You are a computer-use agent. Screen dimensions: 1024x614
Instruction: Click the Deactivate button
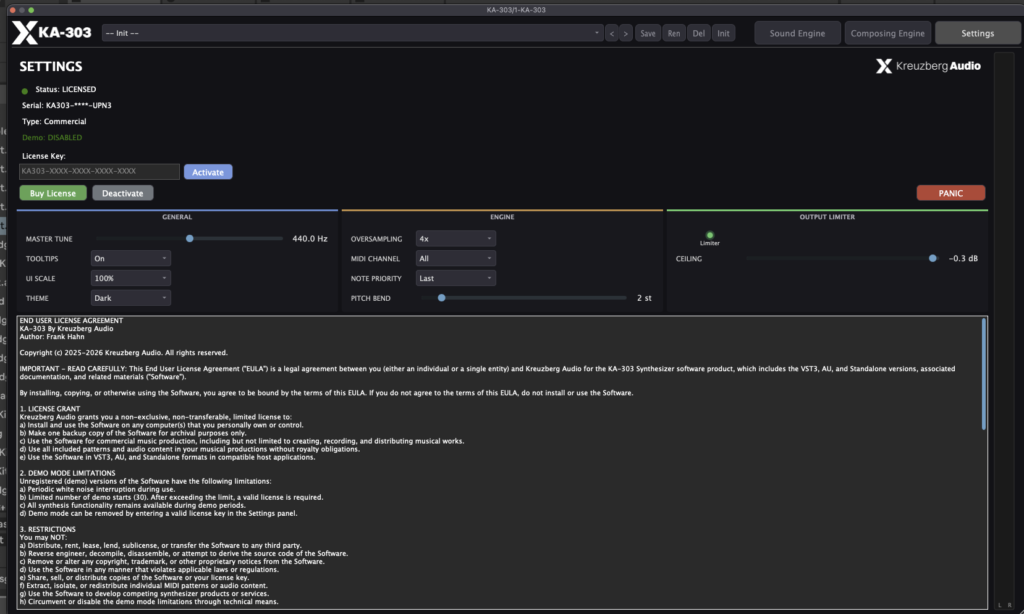click(122, 193)
